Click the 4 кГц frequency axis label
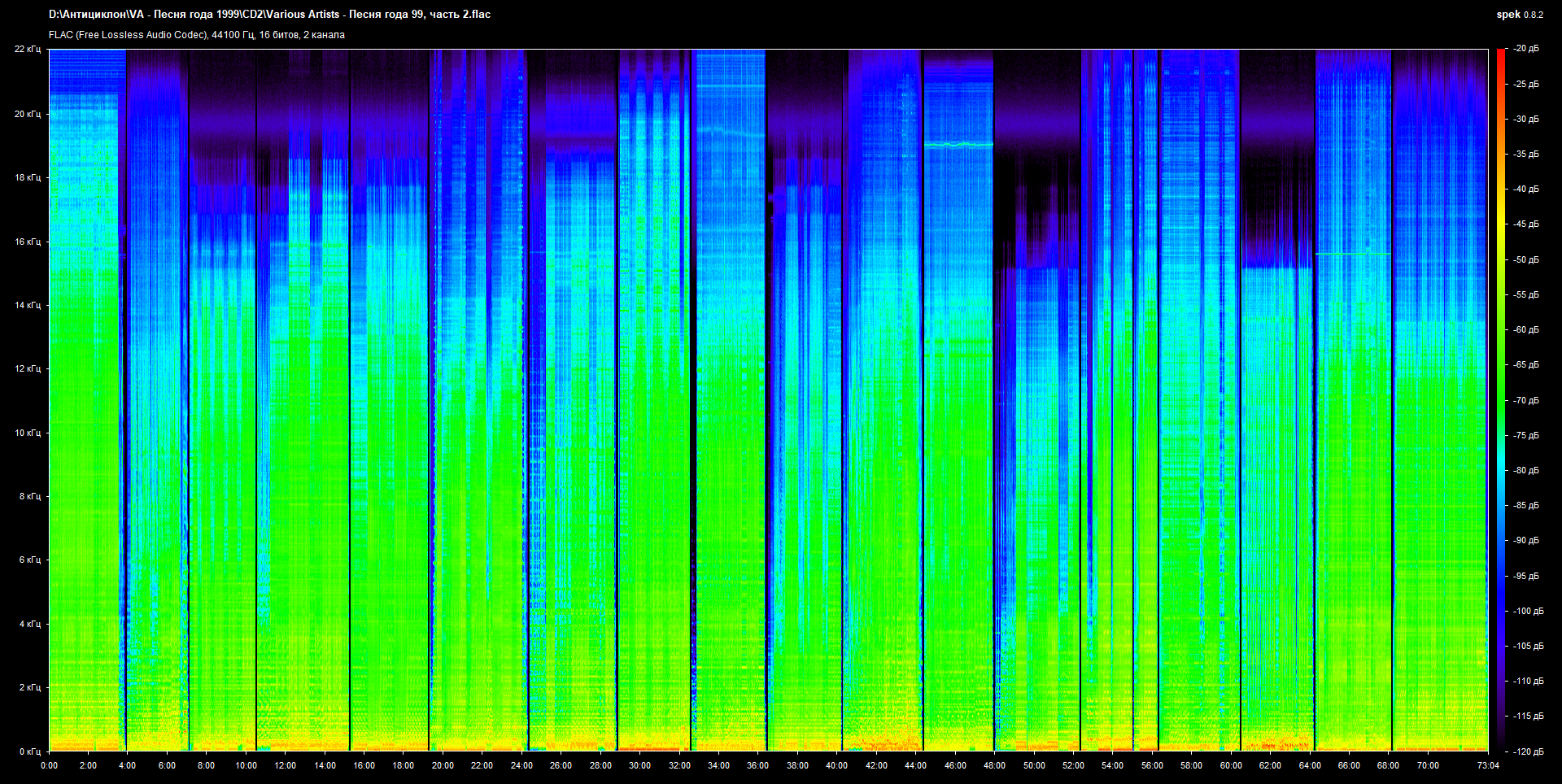Screen dimensions: 1562x784 (29, 624)
